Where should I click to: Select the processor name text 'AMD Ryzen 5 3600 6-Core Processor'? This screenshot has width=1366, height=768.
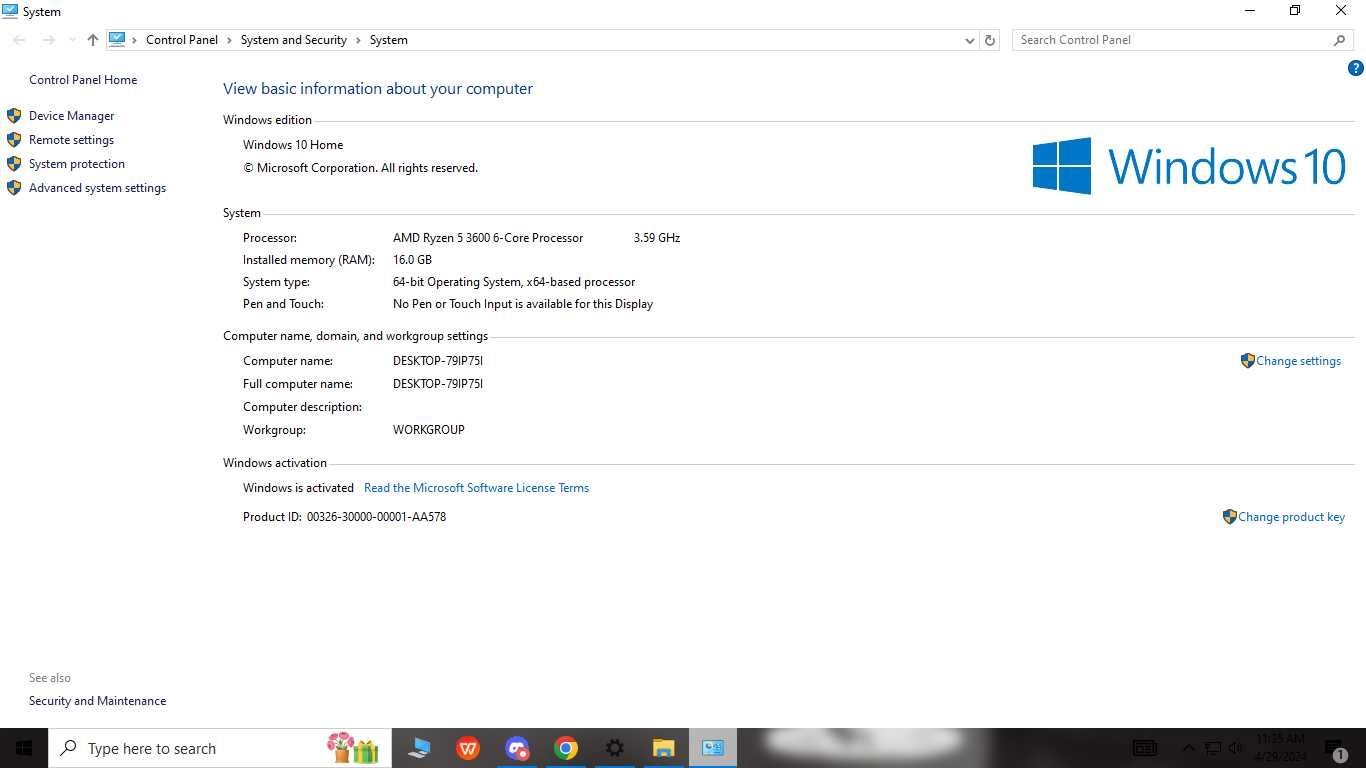[x=488, y=238]
